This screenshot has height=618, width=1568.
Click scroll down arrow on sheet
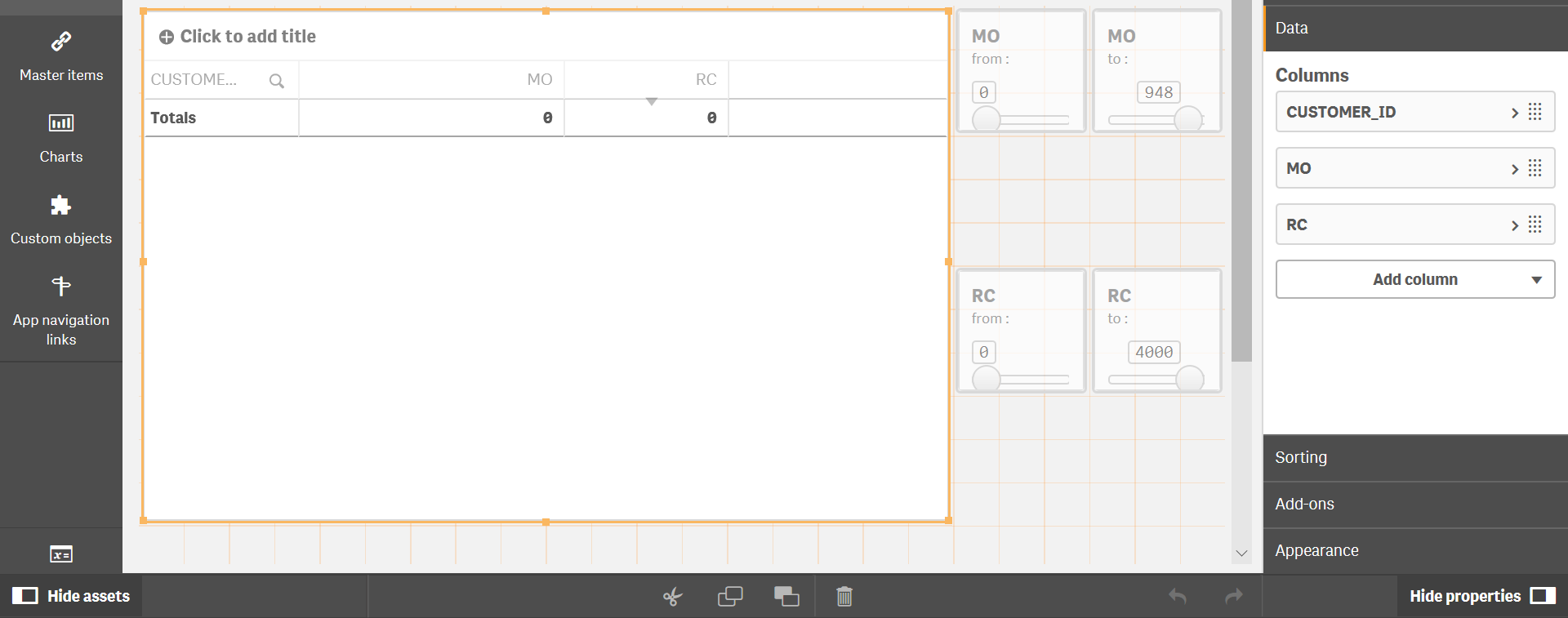click(1241, 554)
